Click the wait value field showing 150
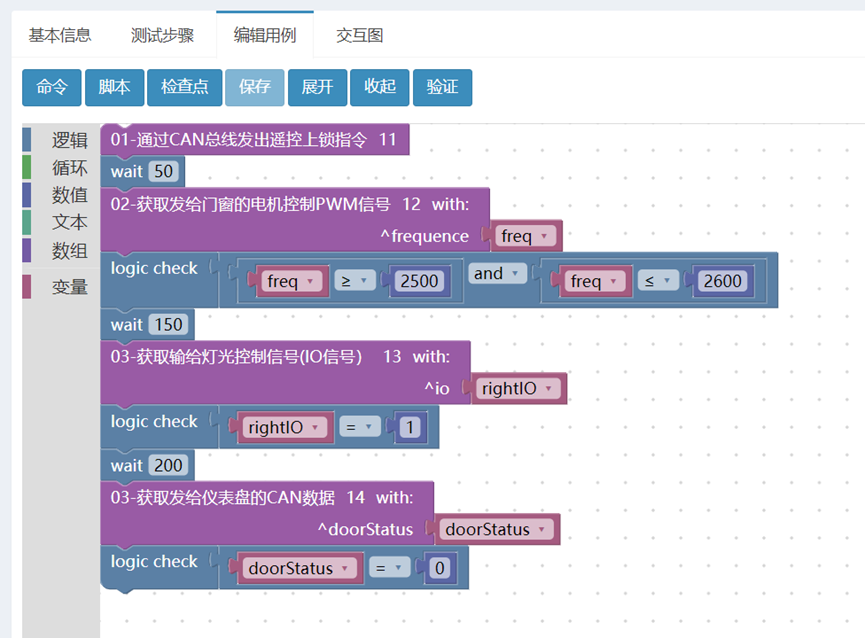The width and height of the screenshot is (865, 638). coord(168,324)
